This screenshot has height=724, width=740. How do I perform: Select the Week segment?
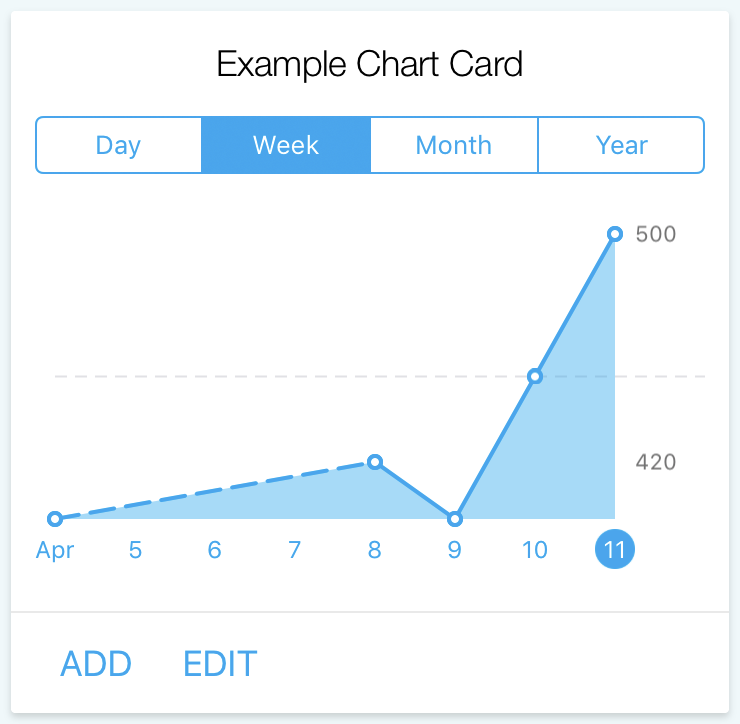[286, 145]
